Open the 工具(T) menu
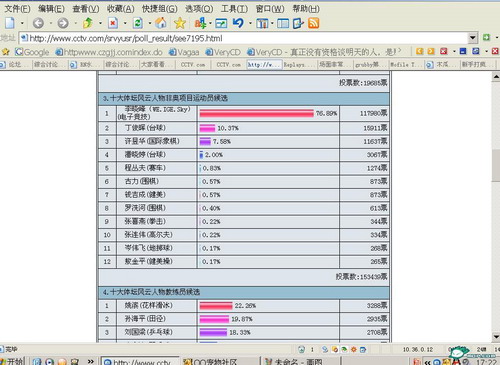 (234, 8)
